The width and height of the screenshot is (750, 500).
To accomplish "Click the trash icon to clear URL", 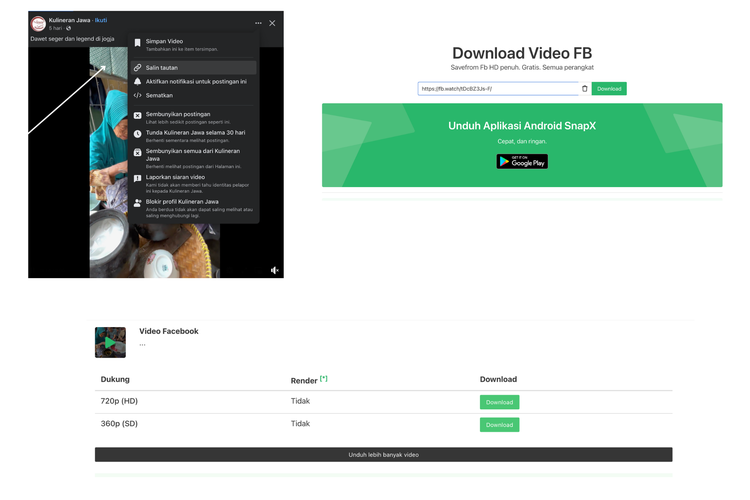I will 585,89.
